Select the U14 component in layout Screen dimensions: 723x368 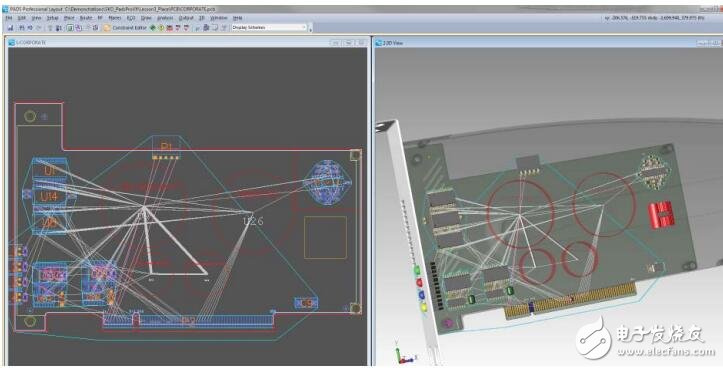pos(49,197)
